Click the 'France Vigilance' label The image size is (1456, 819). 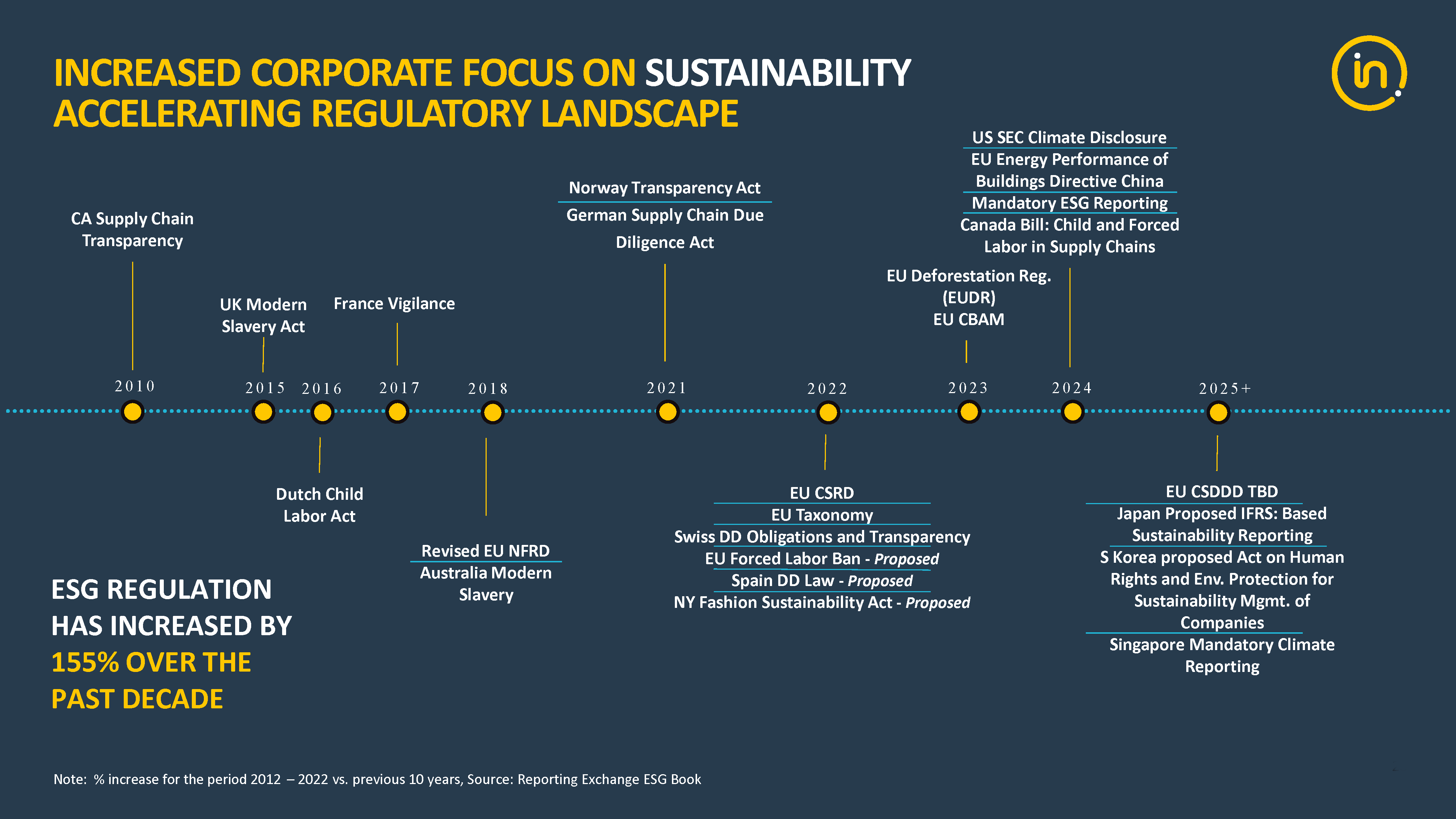(394, 304)
